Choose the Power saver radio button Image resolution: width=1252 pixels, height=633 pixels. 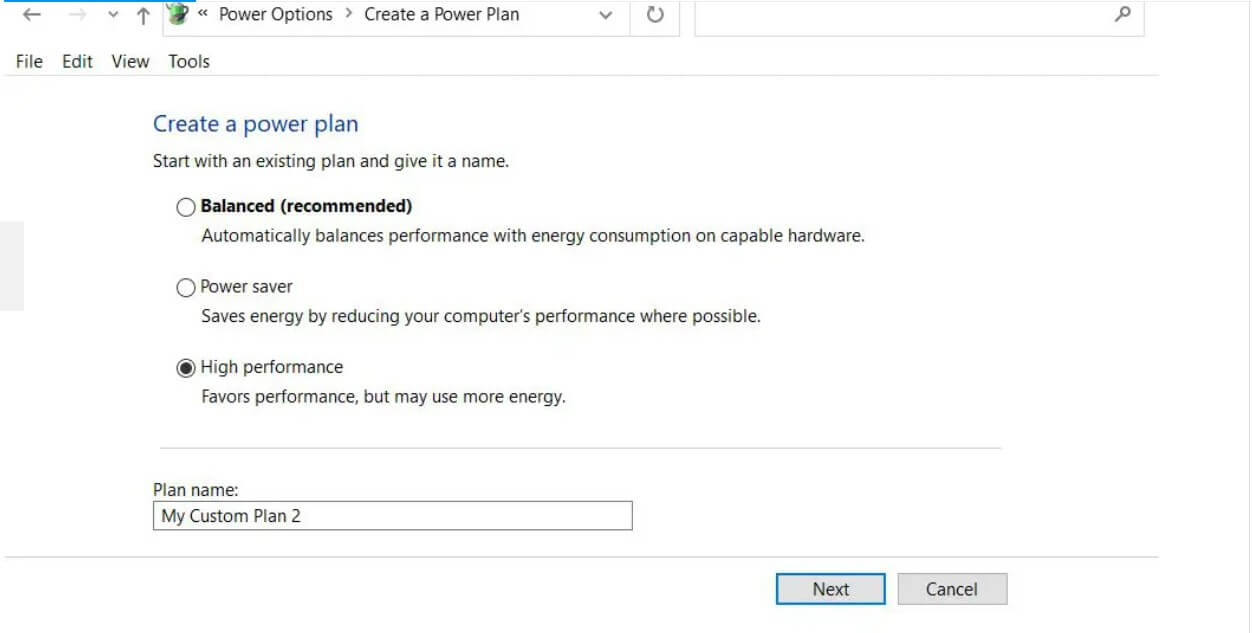(x=186, y=288)
